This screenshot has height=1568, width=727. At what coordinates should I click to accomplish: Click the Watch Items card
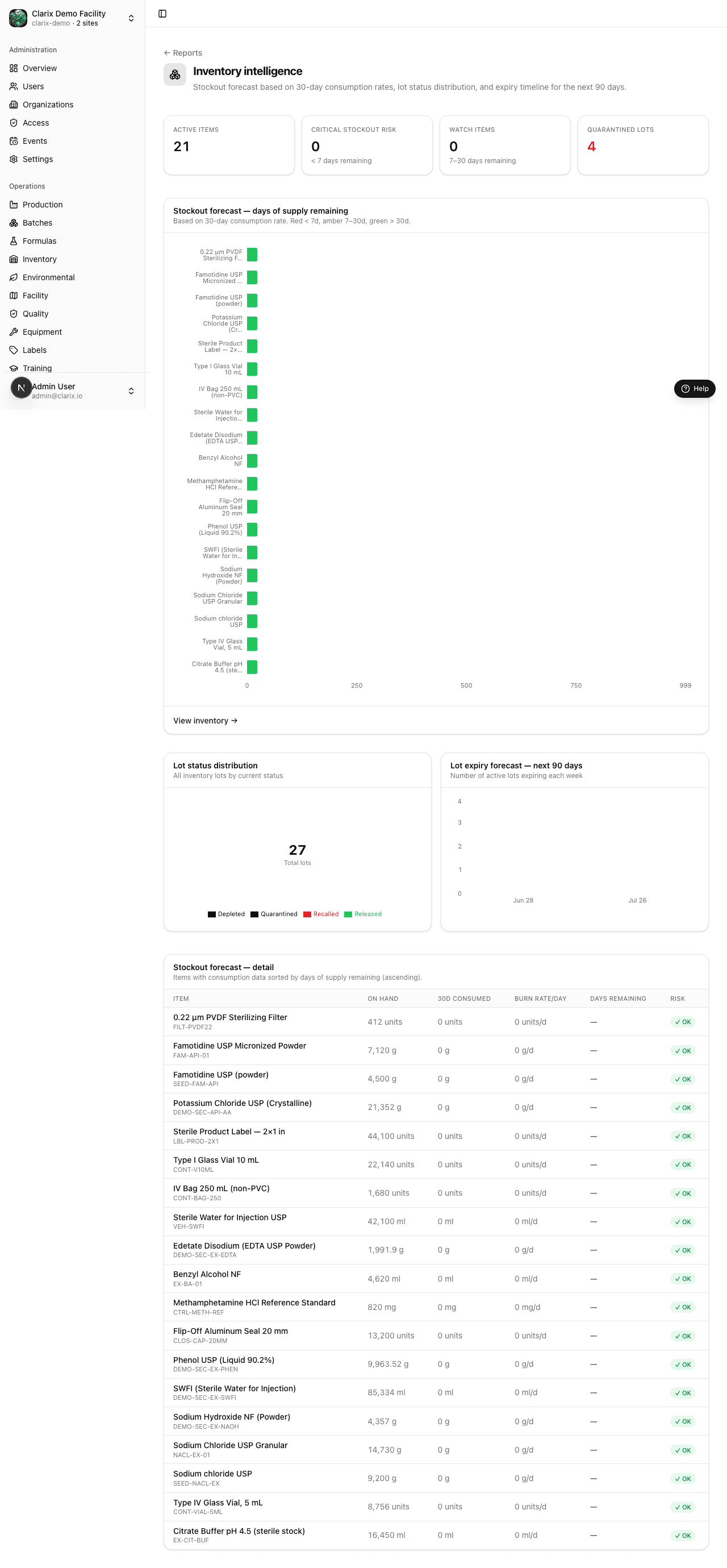click(x=504, y=145)
